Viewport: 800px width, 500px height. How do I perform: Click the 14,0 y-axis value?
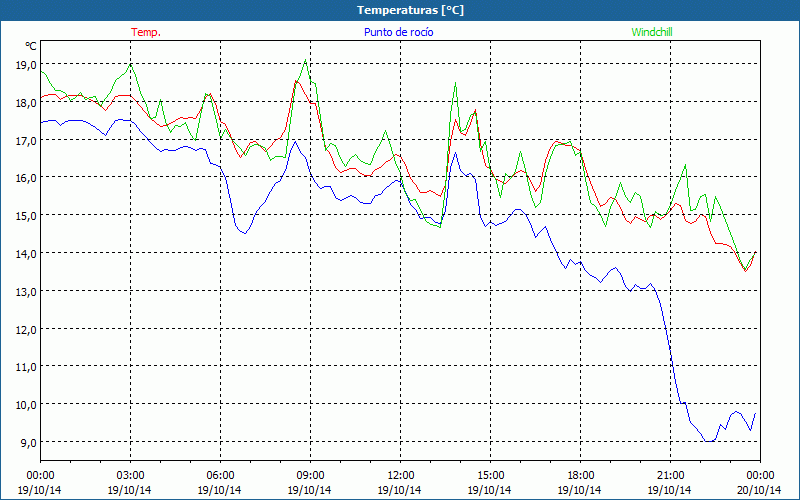[x=27, y=254]
